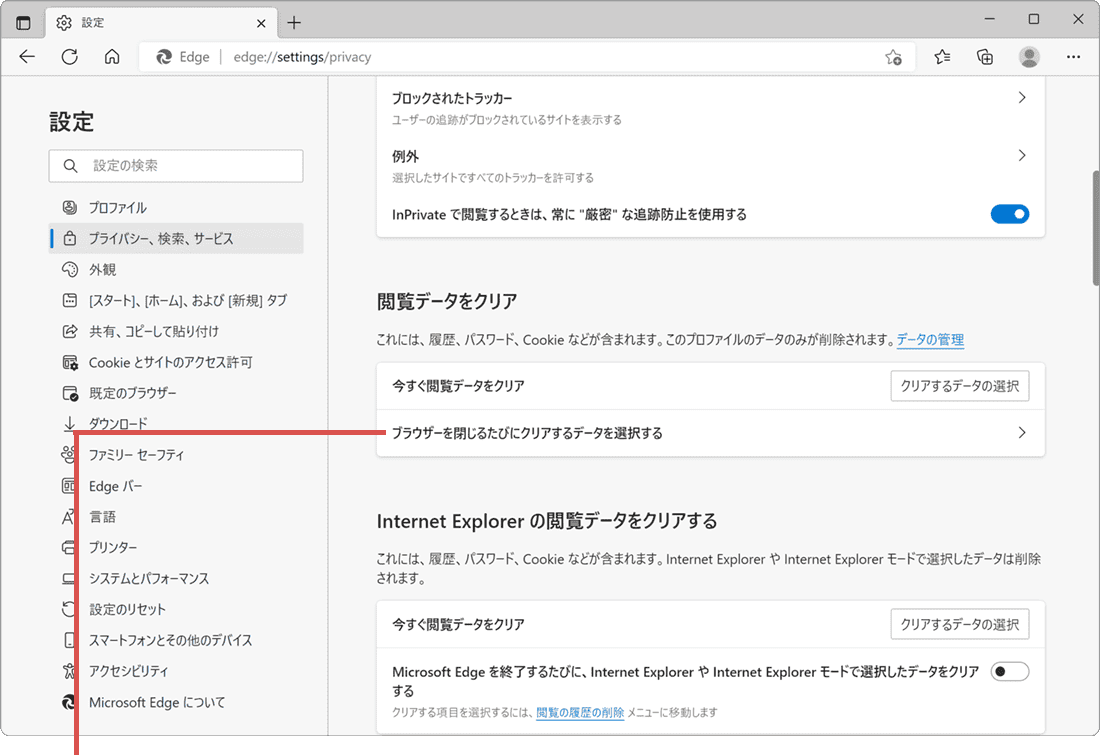Open the データの管理 link
The image size is (1100, 755).
tap(930, 340)
